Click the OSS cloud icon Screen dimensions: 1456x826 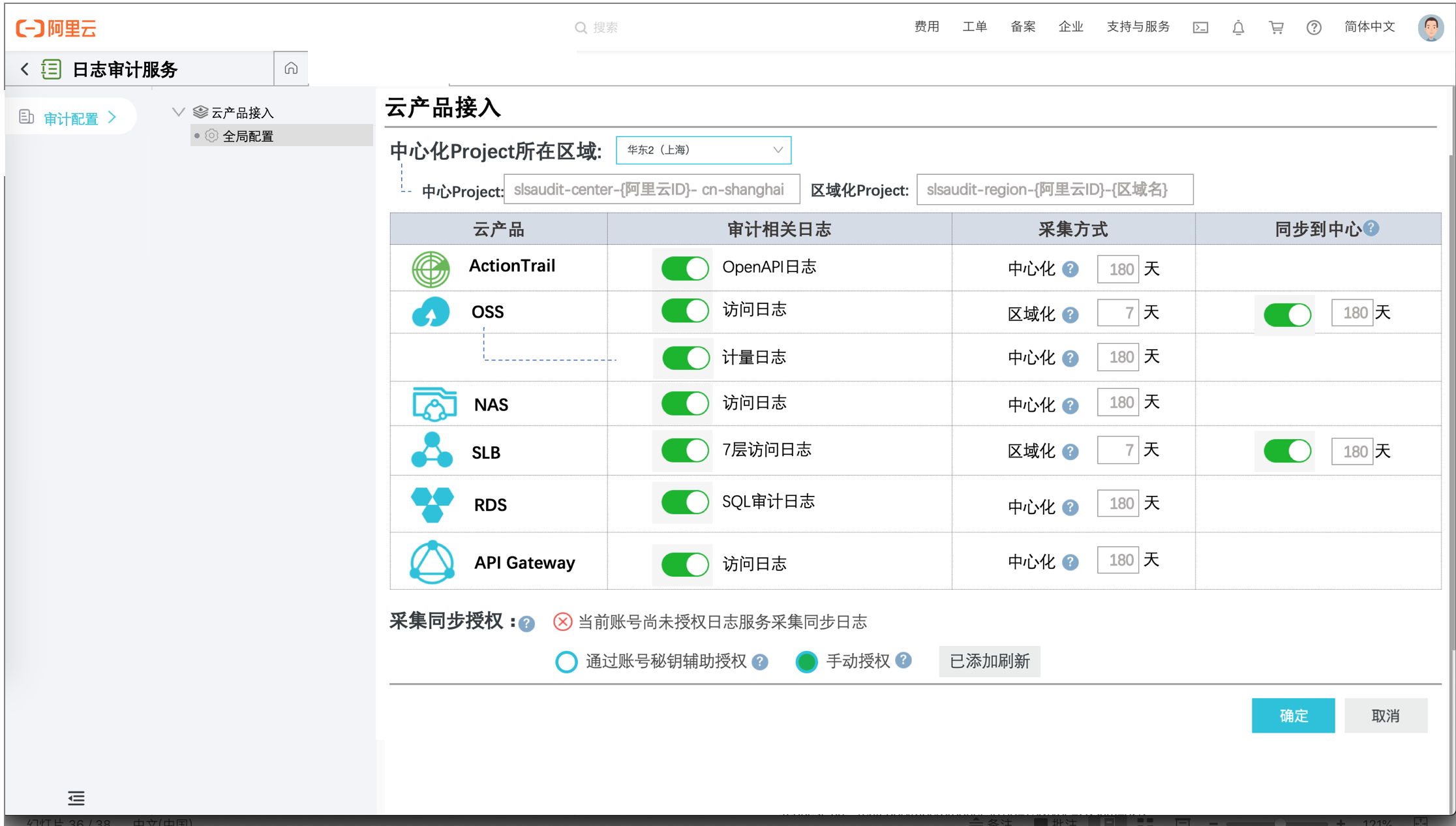click(431, 312)
